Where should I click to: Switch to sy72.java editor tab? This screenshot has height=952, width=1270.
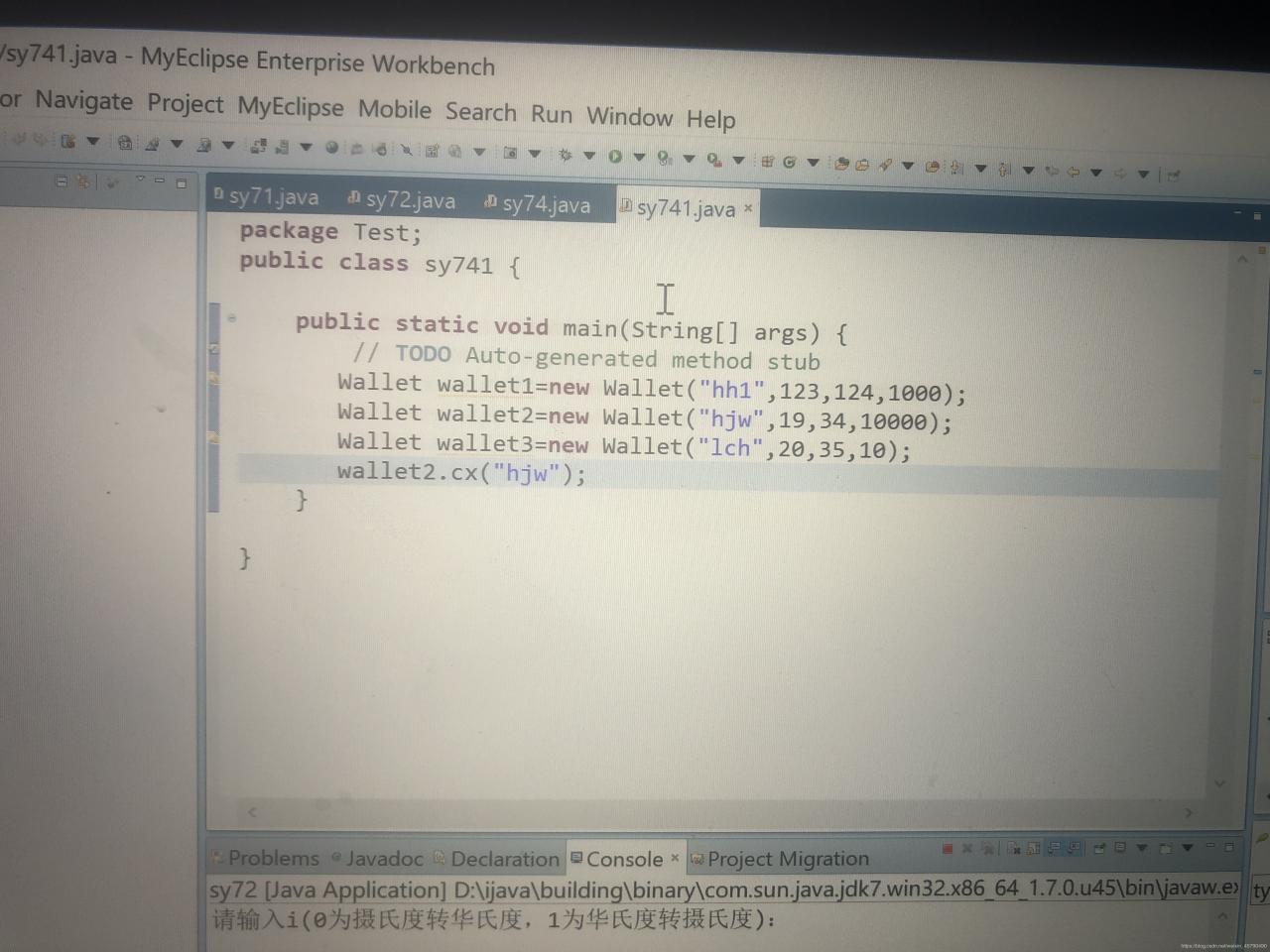point(402,199)
